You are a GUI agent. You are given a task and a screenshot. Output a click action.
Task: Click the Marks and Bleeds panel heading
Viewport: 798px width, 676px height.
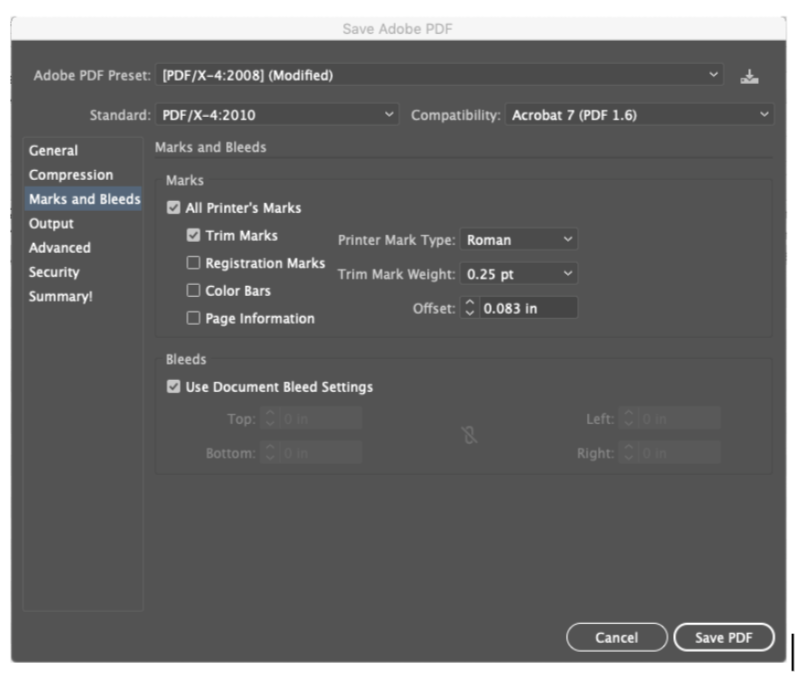pyautogui.click(x=211, y=147)
